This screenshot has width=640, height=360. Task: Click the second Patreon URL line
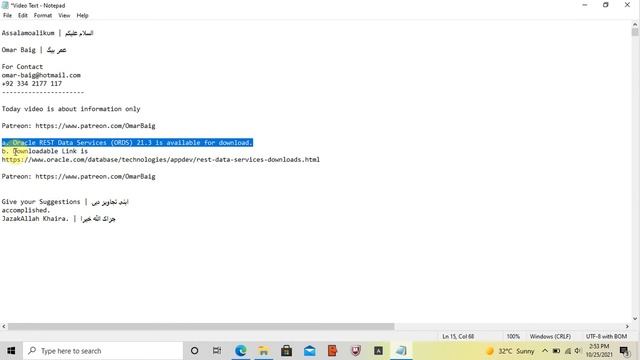[78, 176]
